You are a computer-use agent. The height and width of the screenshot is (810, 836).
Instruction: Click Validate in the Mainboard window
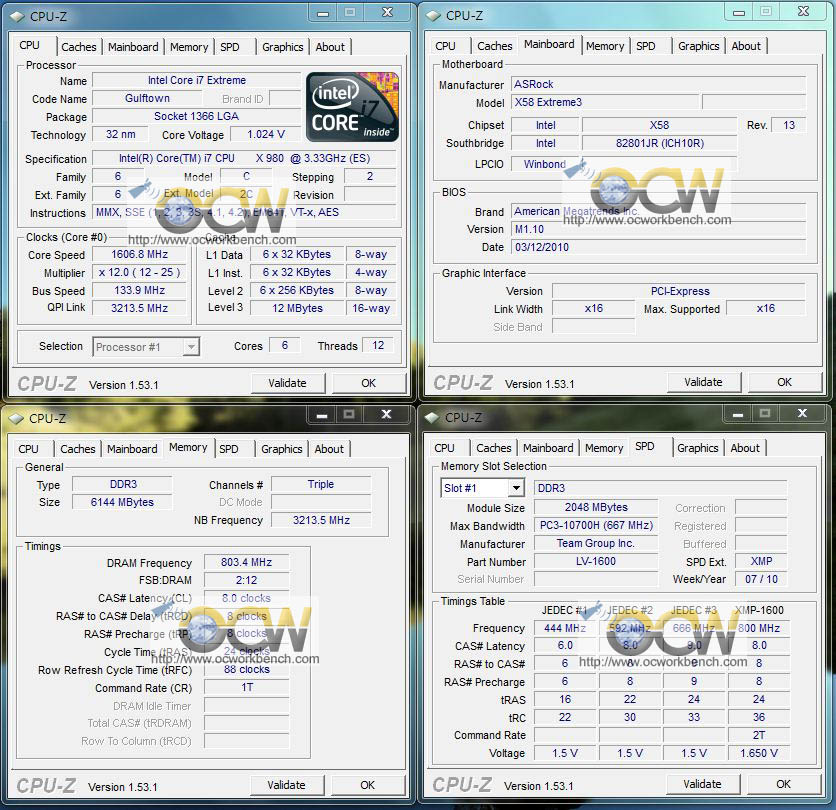[703, 382]
